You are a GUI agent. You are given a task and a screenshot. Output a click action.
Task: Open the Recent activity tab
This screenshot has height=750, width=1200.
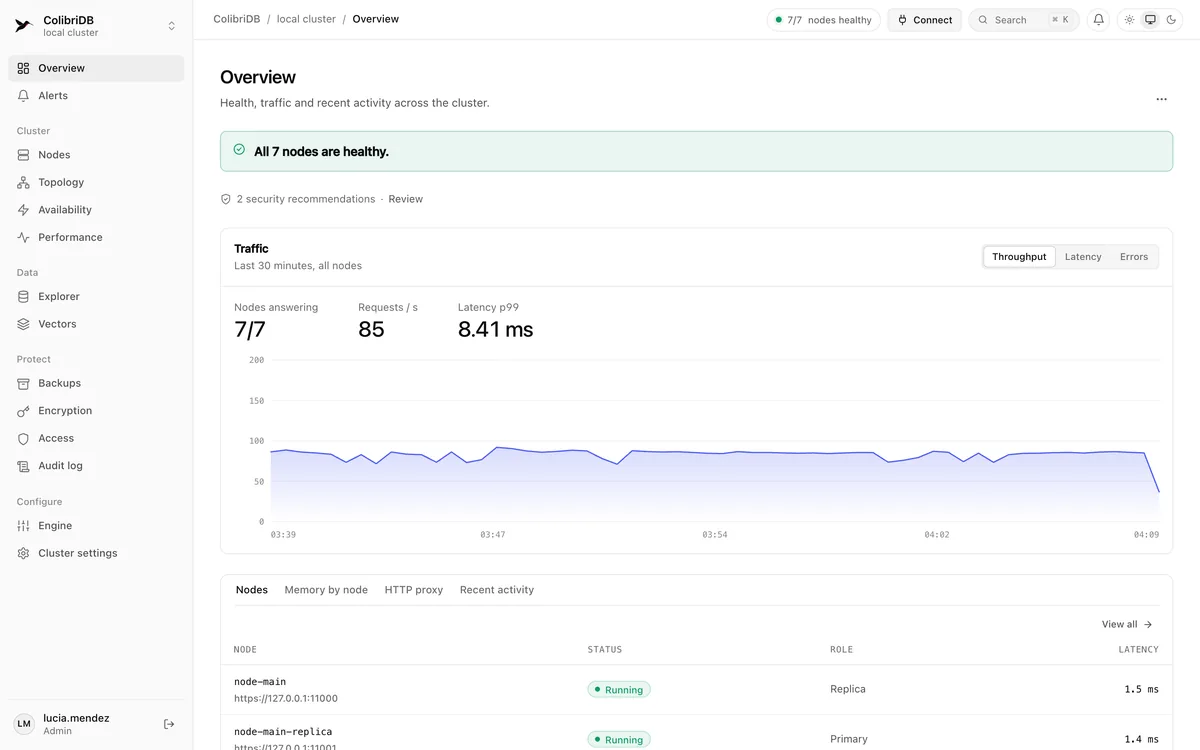click(x=497, y=590)
